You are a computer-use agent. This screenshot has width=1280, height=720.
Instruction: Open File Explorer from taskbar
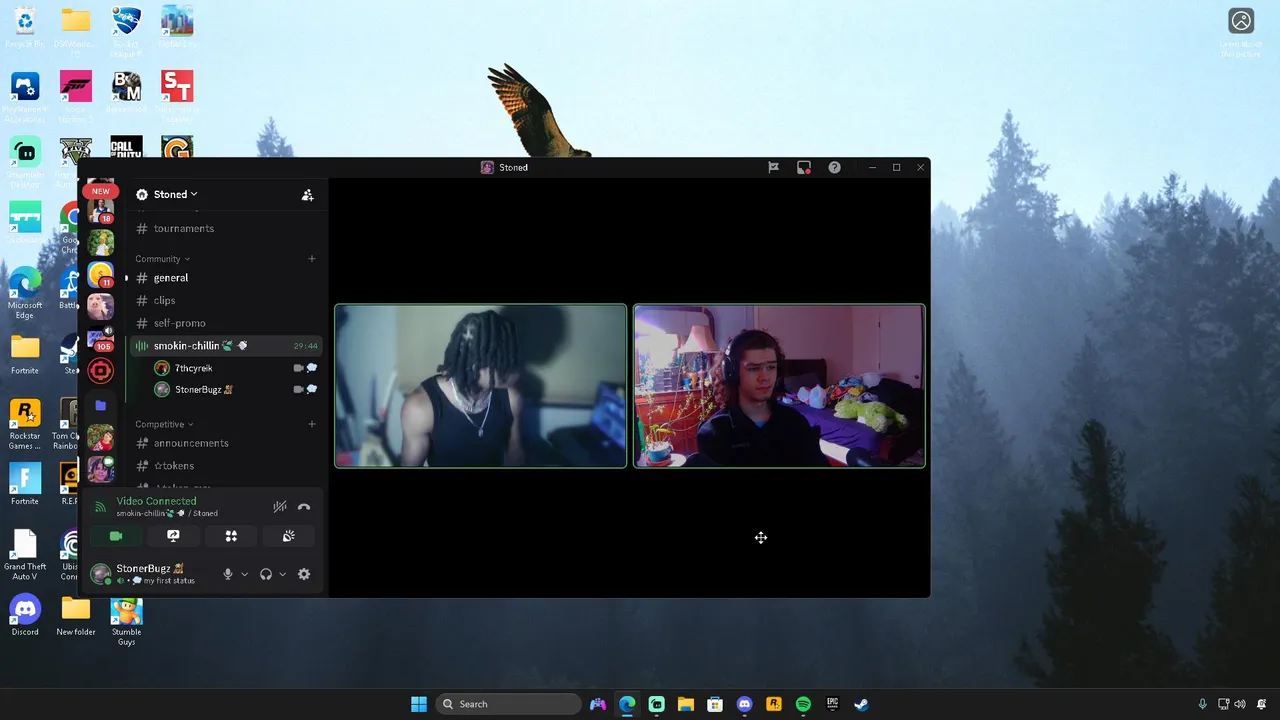(685, 704)
